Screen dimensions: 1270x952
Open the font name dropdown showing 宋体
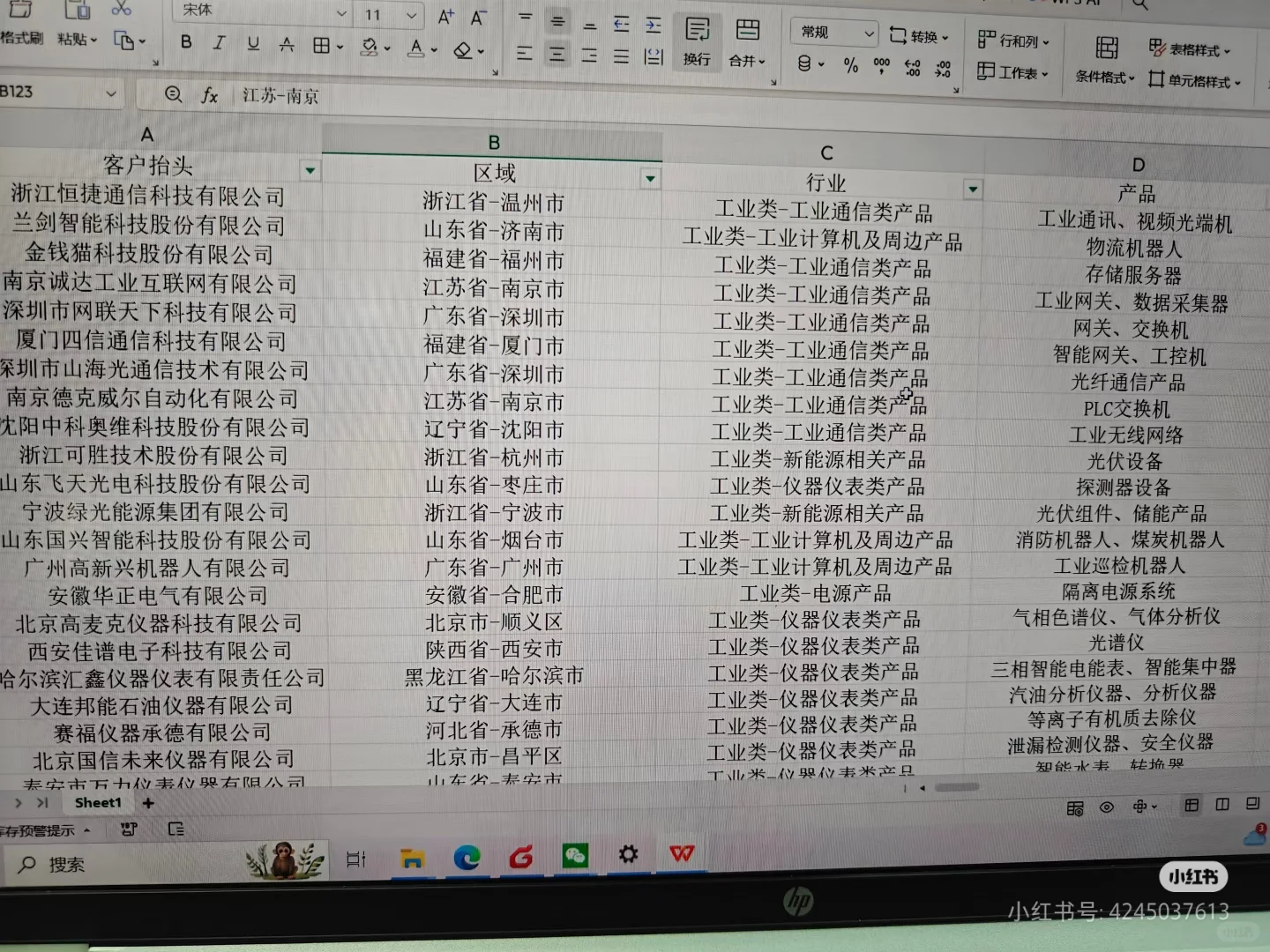click(342, 13)
